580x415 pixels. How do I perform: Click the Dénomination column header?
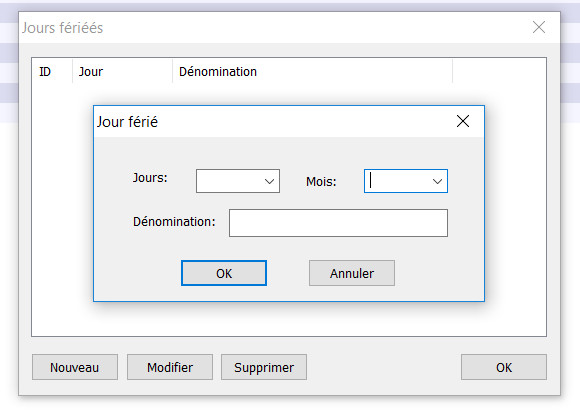click(313, 71)
